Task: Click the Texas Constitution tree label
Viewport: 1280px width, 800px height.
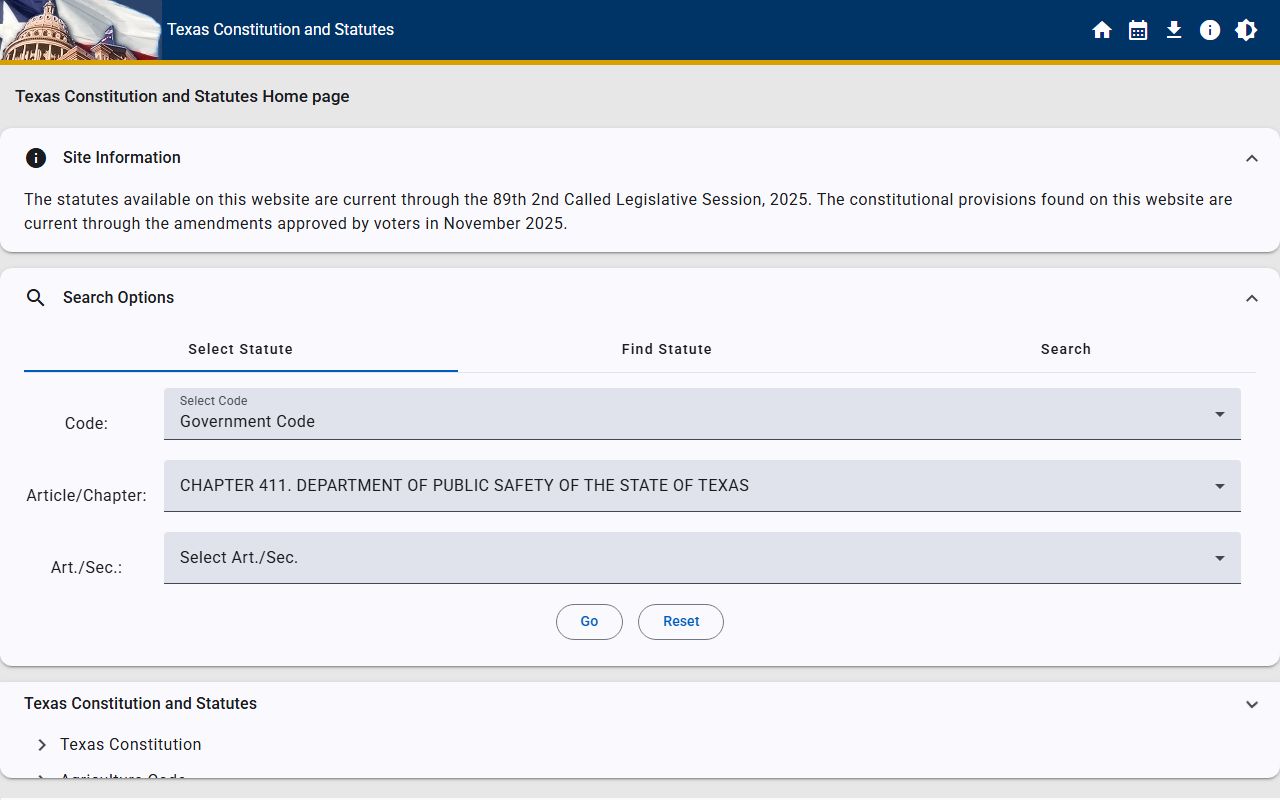Action: [131, 745]
